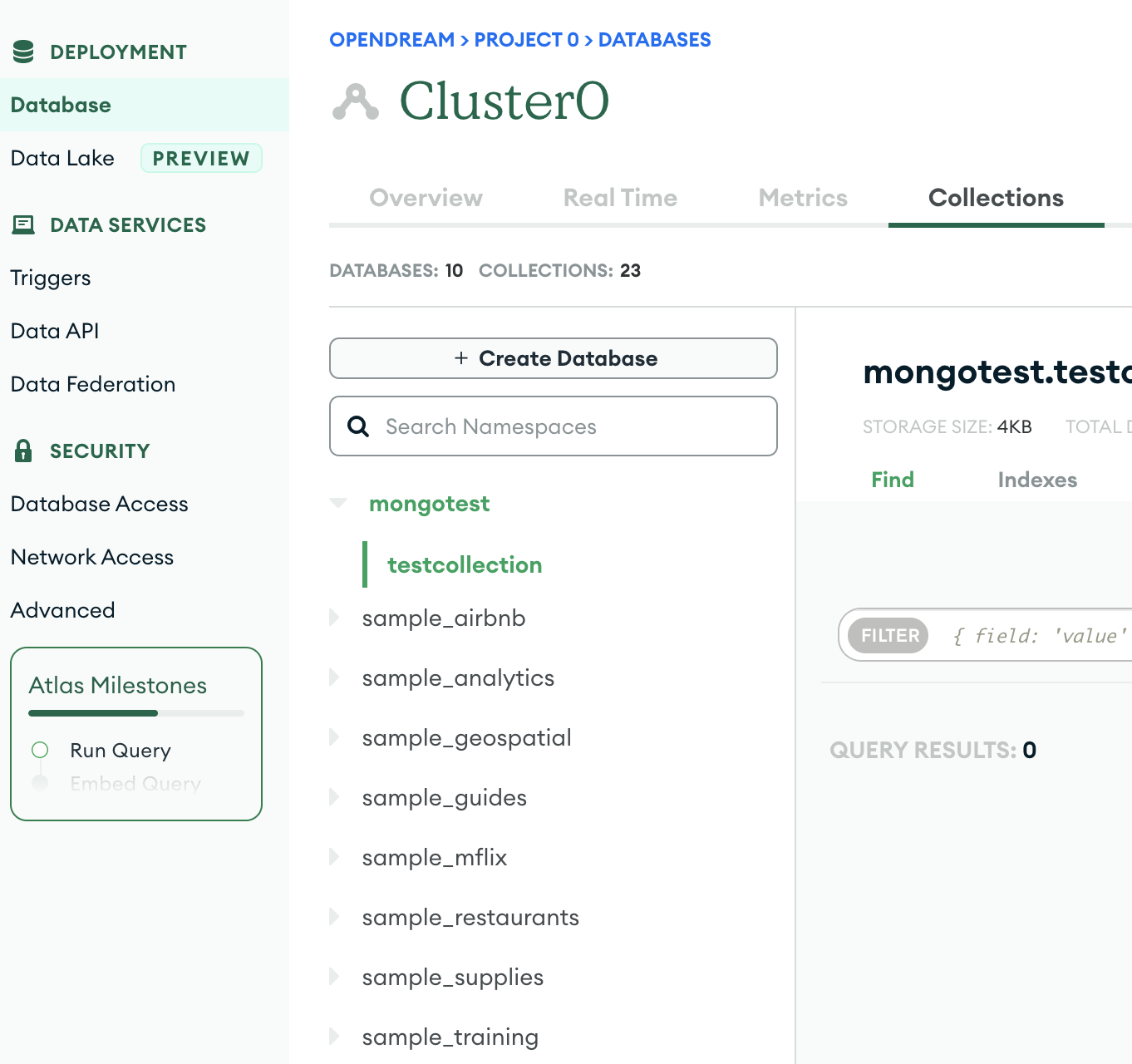The width and height of the screenshot is (1132, 1064).
Task: Select the sample_airbnb database name
Action: click(x=444, y=618)
